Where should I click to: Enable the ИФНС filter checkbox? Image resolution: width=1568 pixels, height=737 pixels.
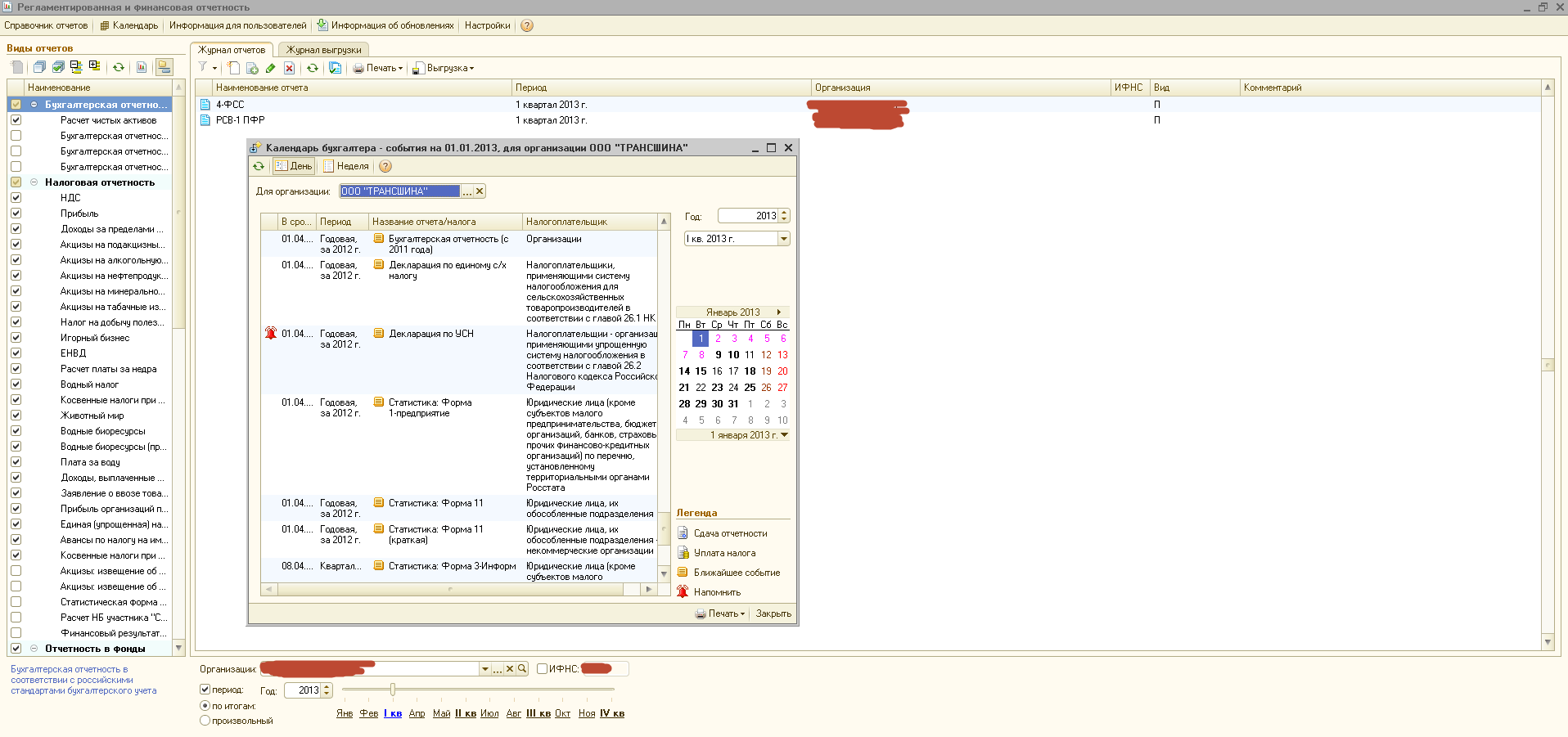point(542,668)
